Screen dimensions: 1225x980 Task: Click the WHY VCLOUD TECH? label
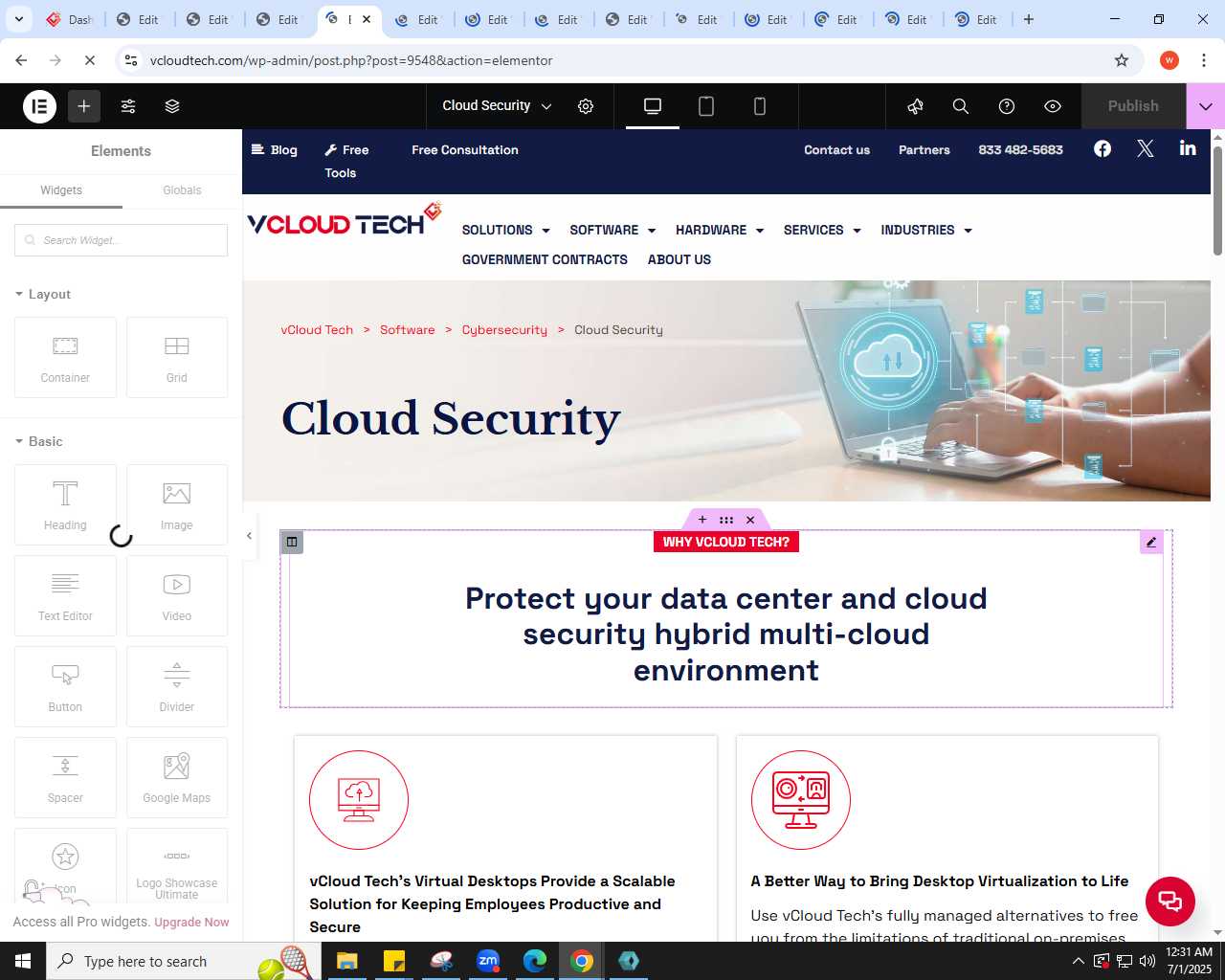[726, 542]
